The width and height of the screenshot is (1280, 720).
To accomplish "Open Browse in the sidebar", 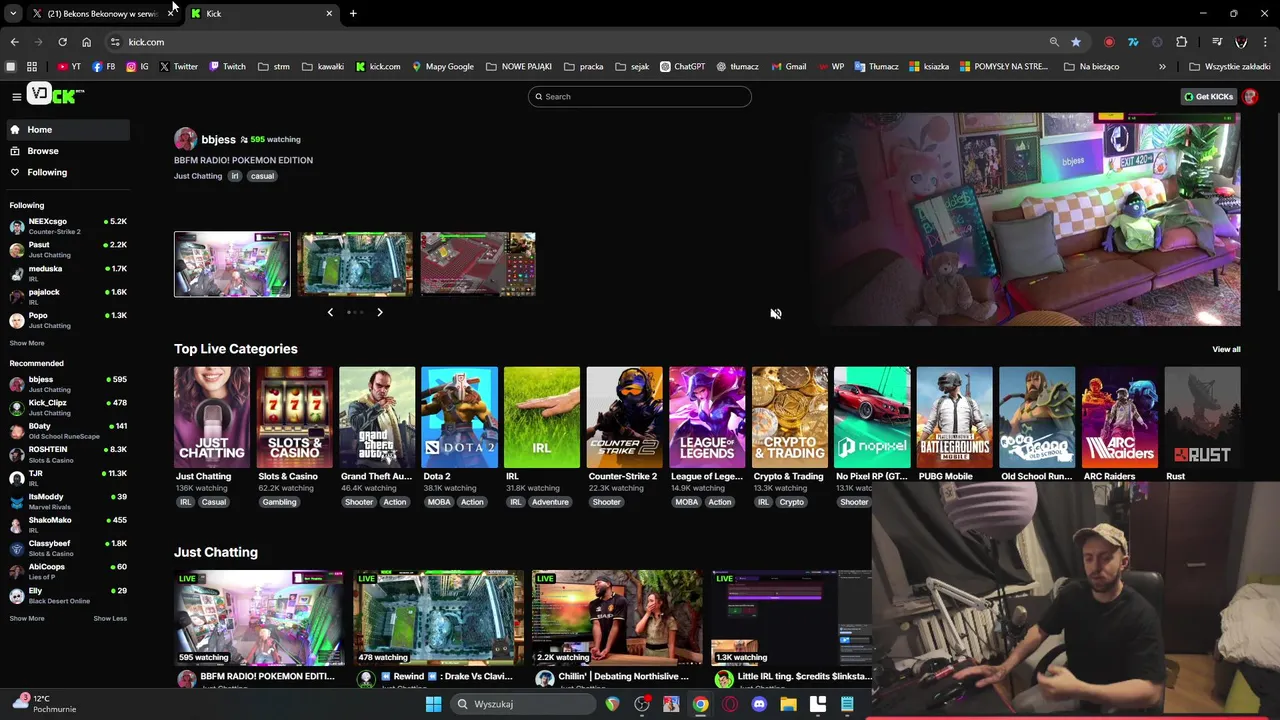I will pyautogui.click(x=66, y=151).
